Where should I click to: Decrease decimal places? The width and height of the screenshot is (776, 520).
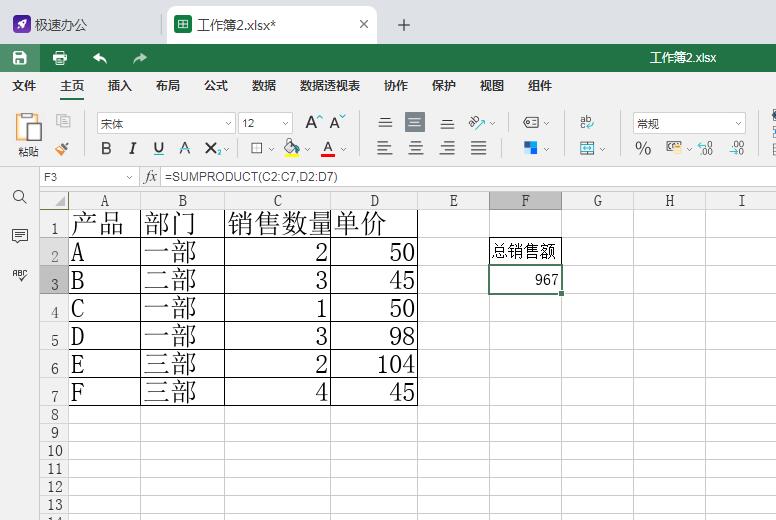coord(737,148)
